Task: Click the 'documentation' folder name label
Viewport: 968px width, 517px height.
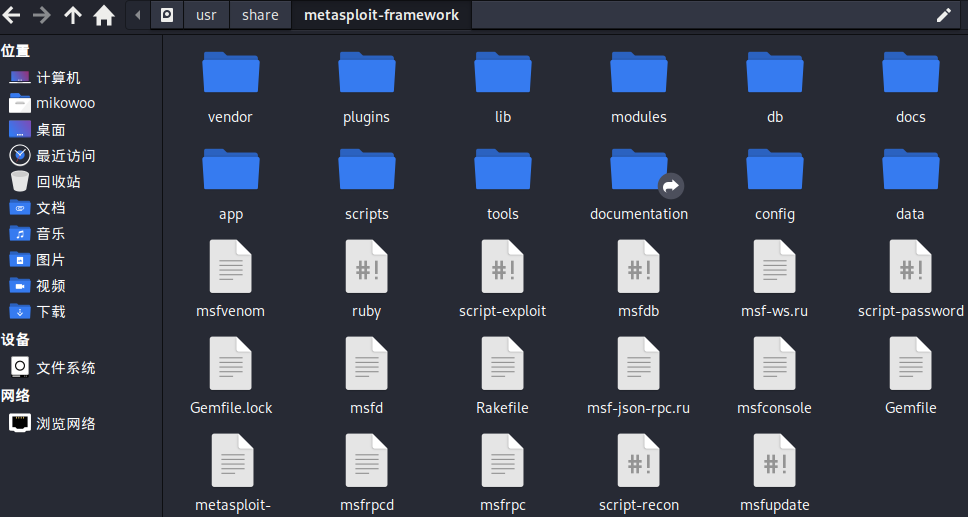Action: pyautogui.click(x=639, y=214)
